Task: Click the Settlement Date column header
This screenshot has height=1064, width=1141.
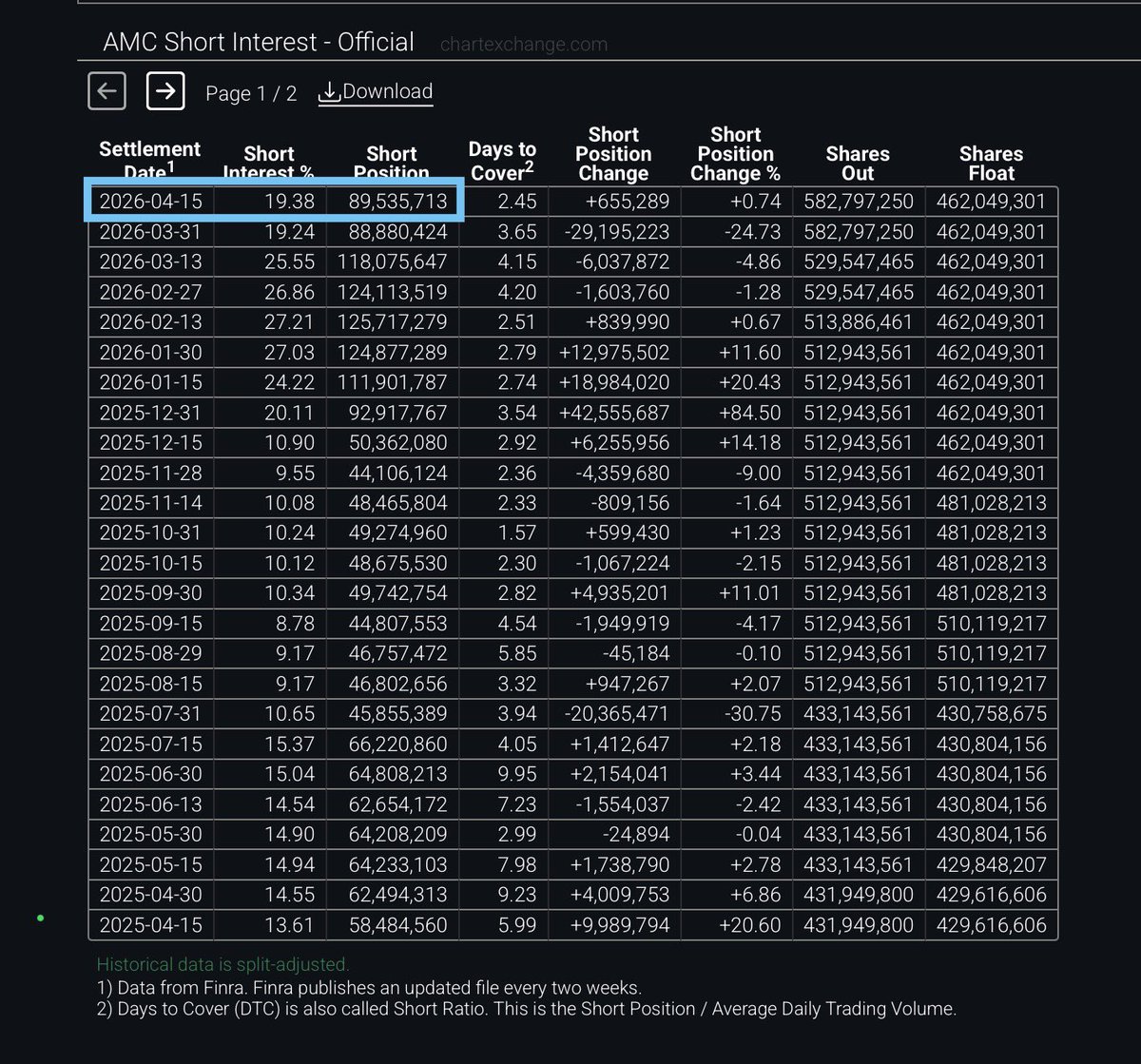Action: (150, 161)
